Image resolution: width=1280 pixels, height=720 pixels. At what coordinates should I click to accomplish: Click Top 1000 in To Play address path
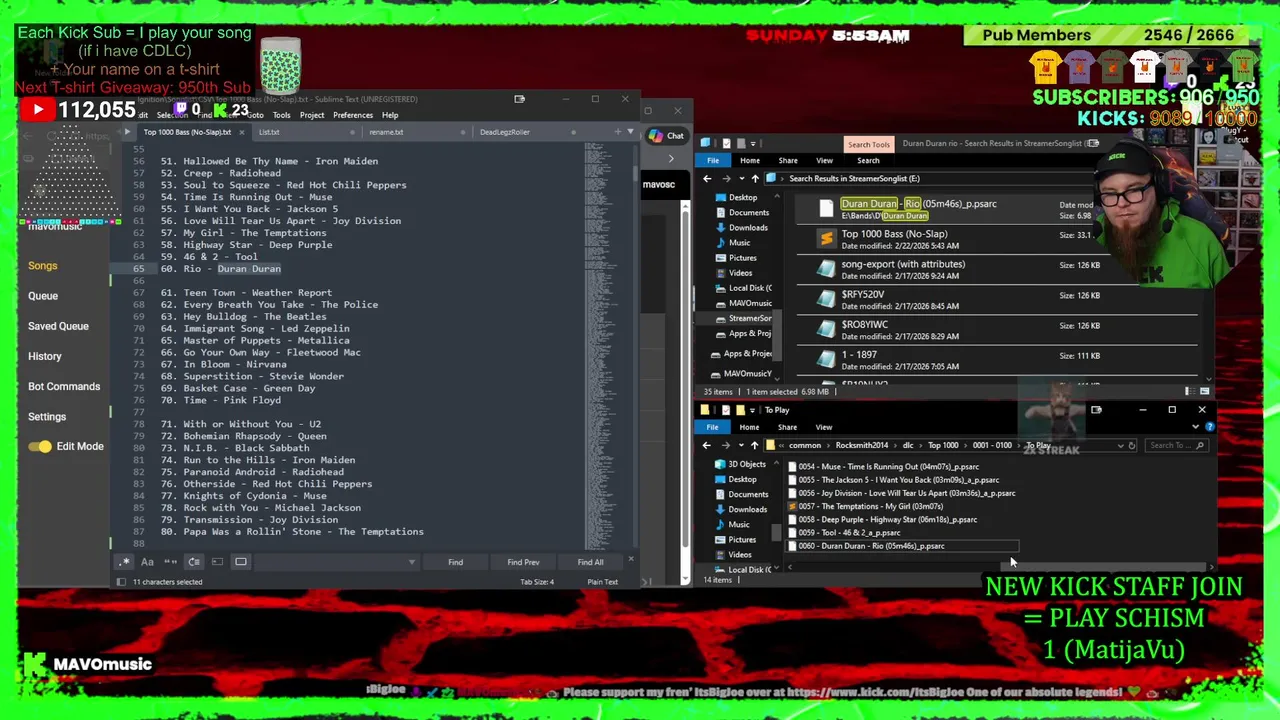pos(942,445)
